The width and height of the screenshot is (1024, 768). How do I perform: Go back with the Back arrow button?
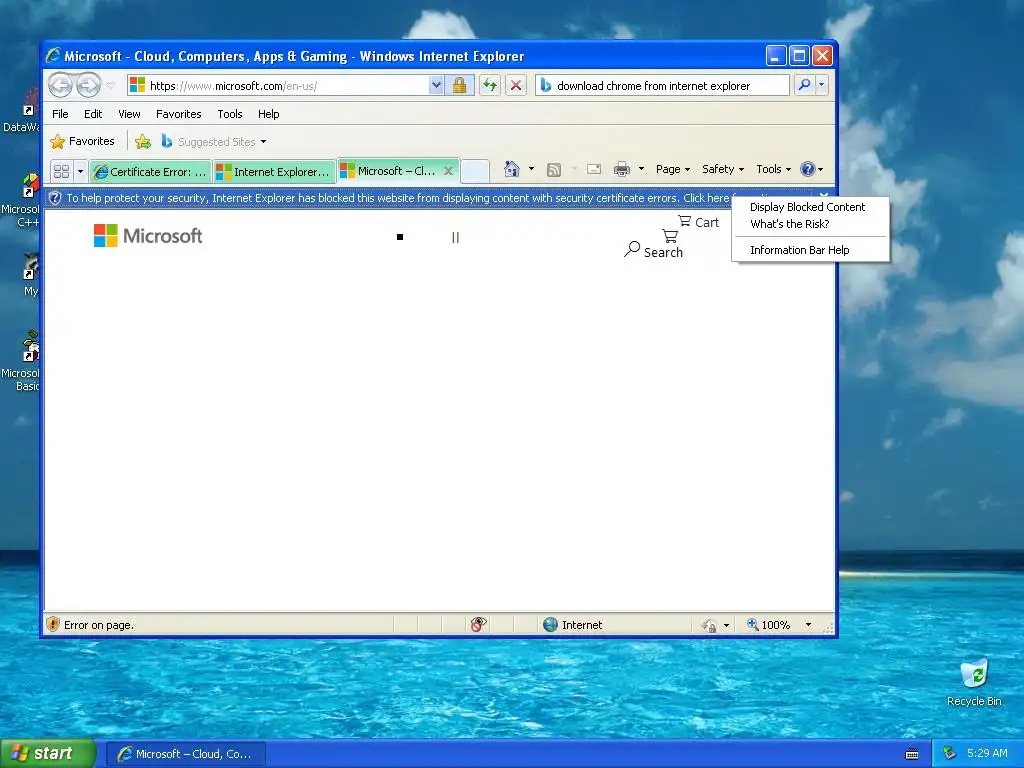coord(60,85)
